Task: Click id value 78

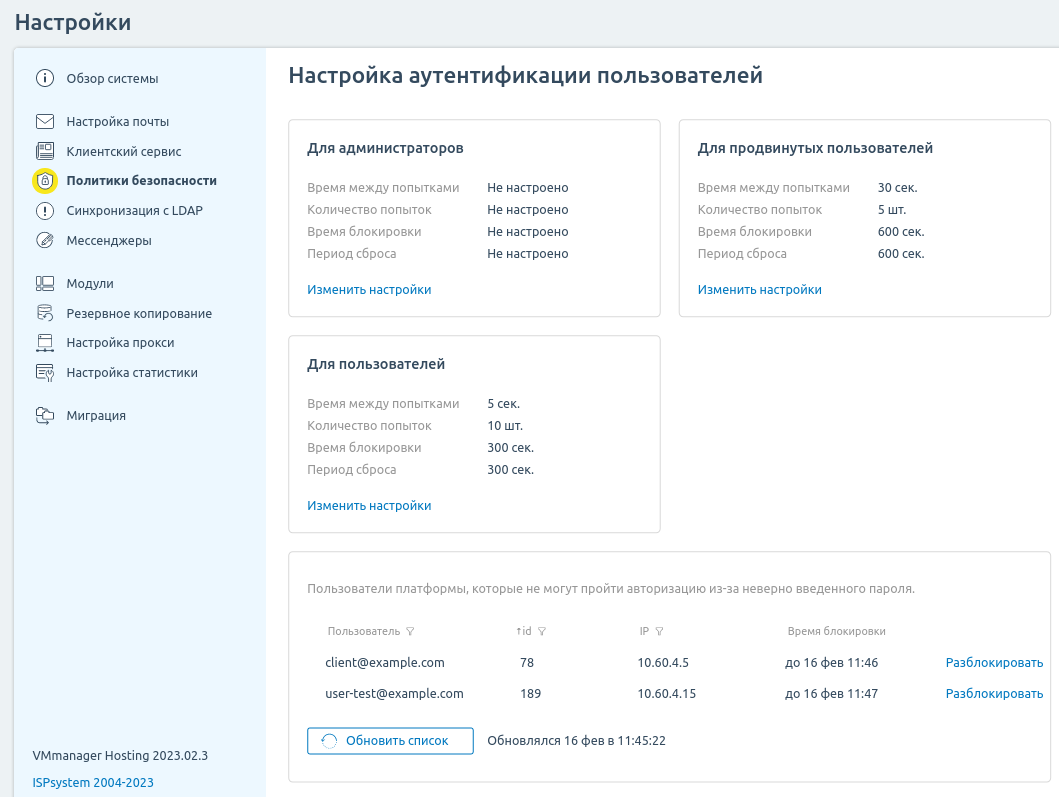Action: tap(527, 663)
